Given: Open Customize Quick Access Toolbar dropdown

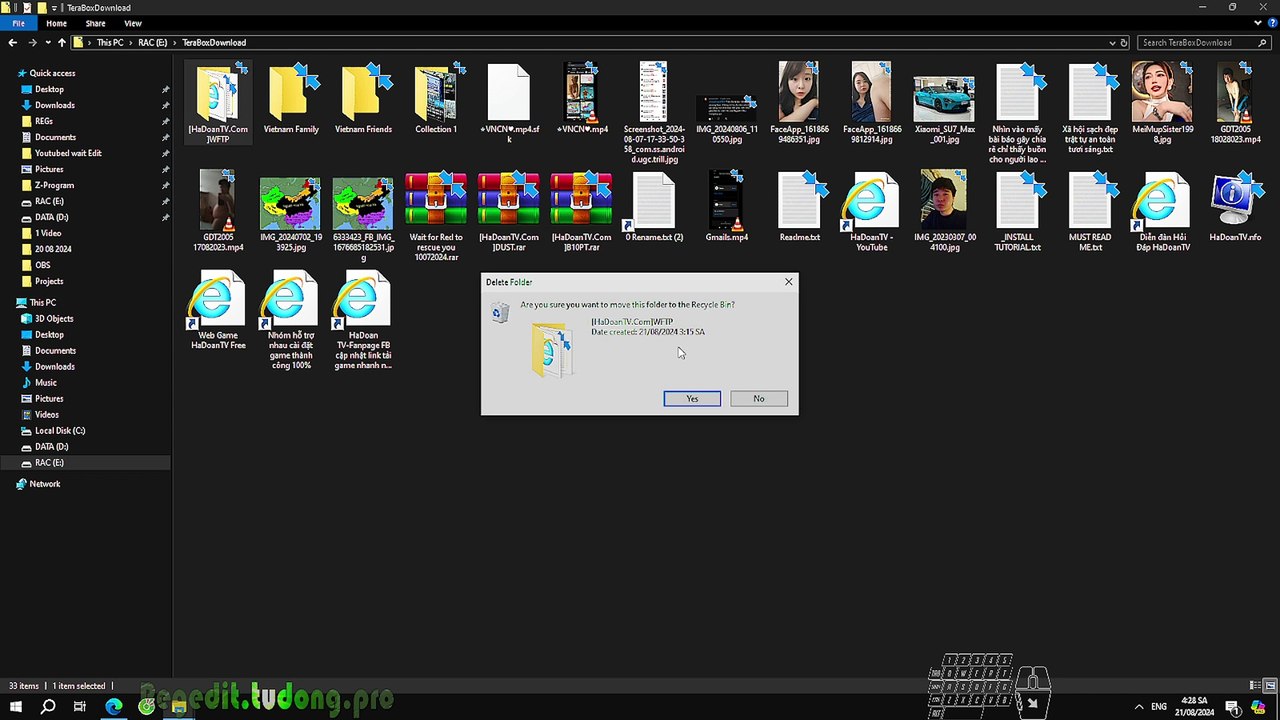Looking at the screenshot, I should pyautogui.click(x=53, y=7).
